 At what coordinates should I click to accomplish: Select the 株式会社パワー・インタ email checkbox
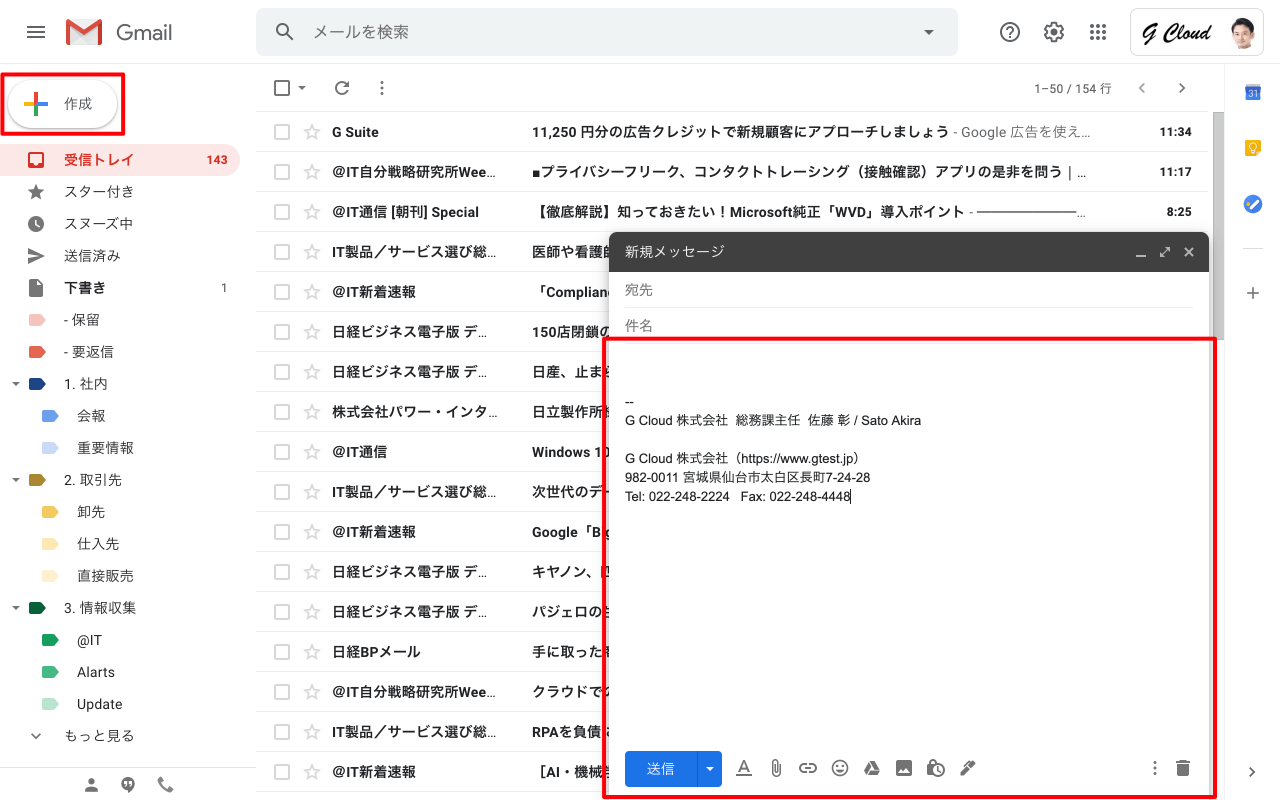coord(282,412)
